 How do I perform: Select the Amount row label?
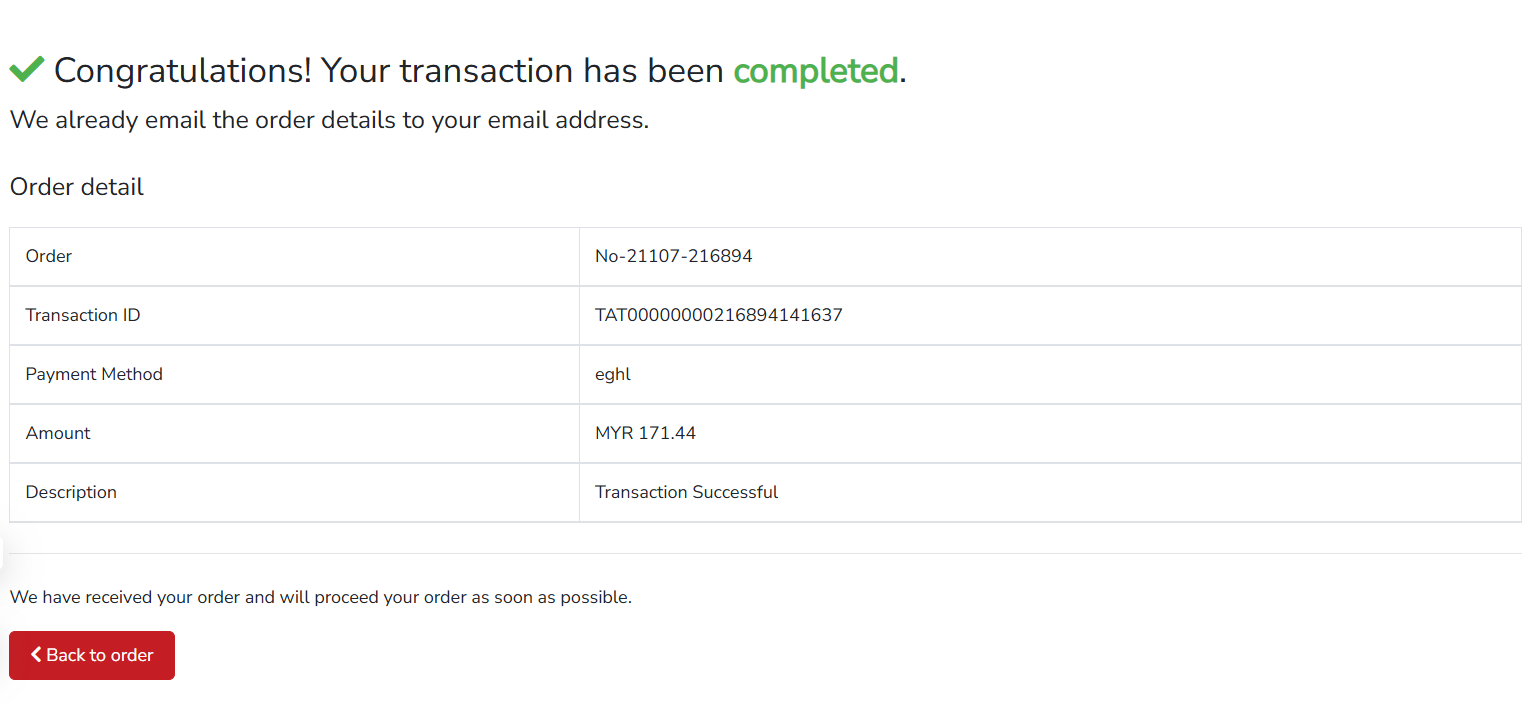(x=57, y=433)
